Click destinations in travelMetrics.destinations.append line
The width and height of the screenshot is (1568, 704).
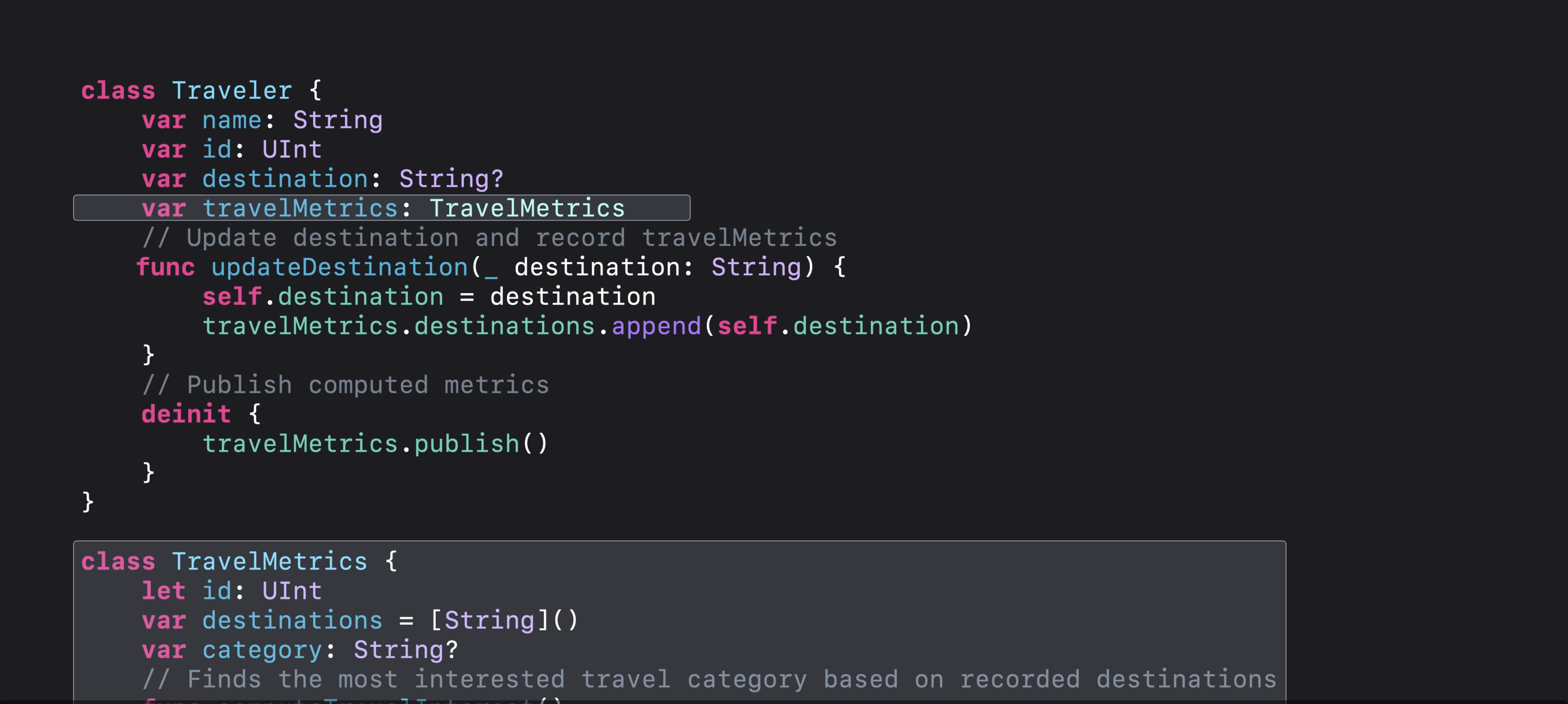pos(504,327)
